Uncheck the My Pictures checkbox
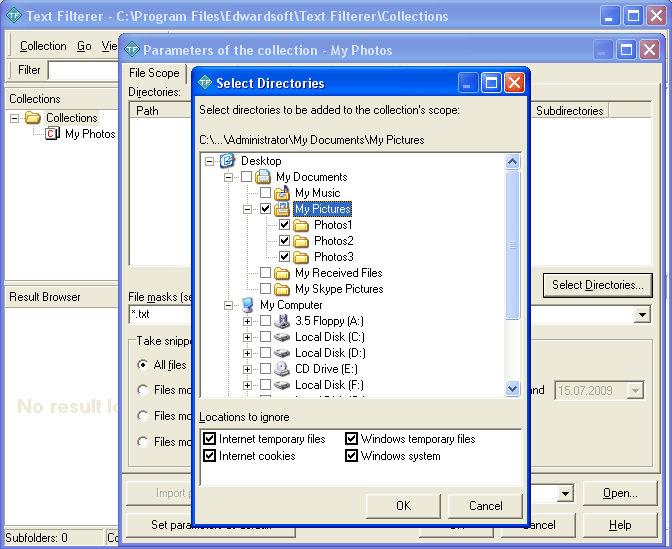This screenshot has width=672, height=549. point(265,209)
